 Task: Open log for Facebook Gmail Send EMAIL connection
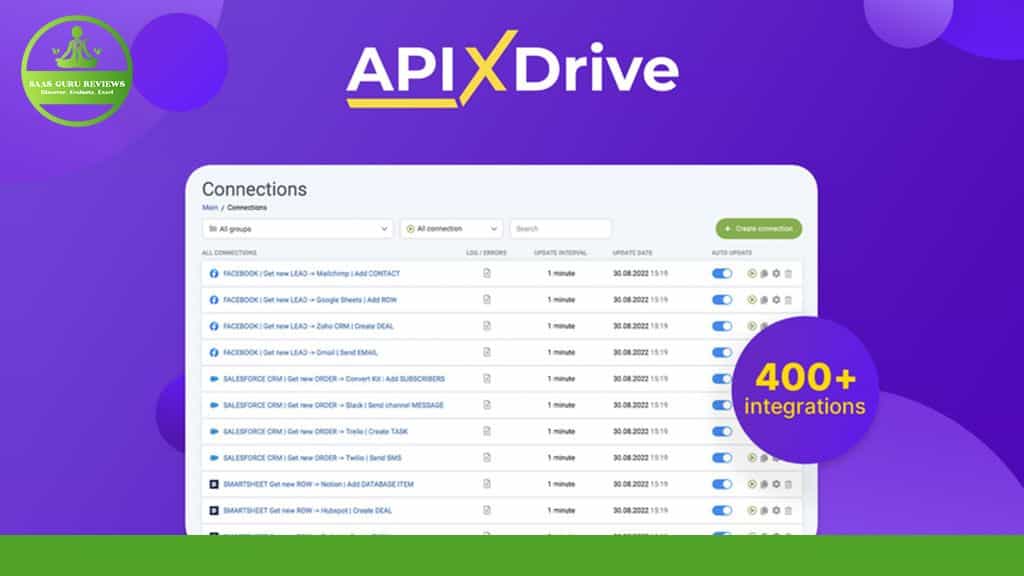(487, 352)
